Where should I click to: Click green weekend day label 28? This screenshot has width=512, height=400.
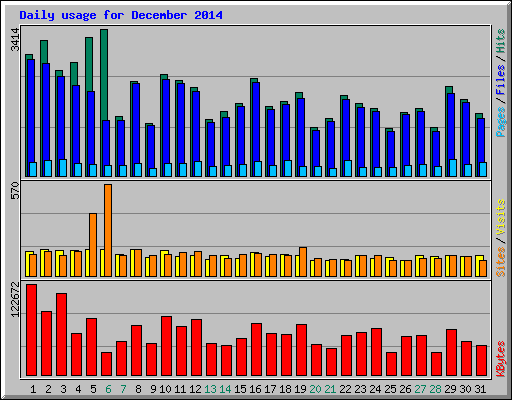(x=435, y=389)
